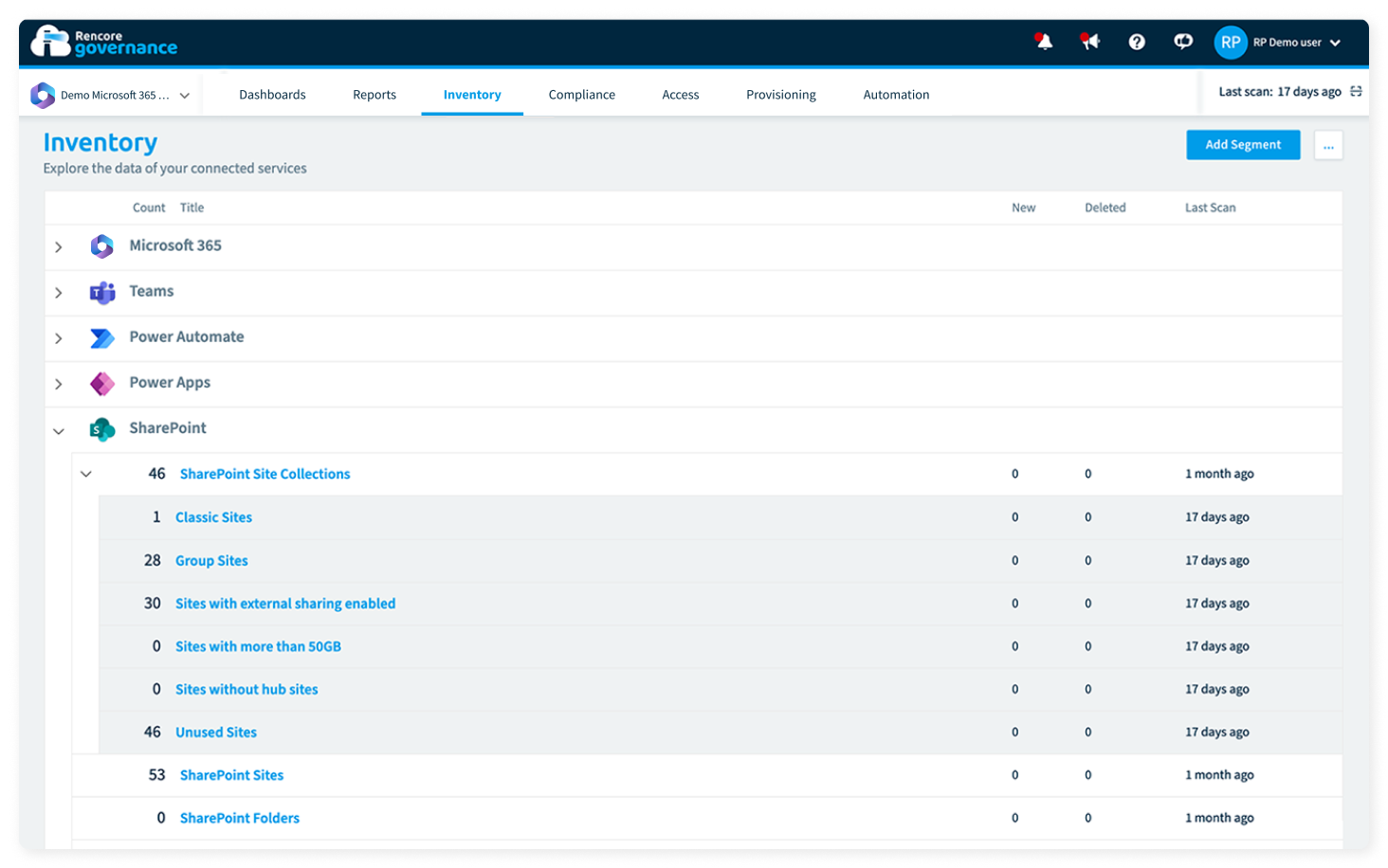The image size is (1388, 868).
Task: Open the Group Sites link
Action: [211, 561]
